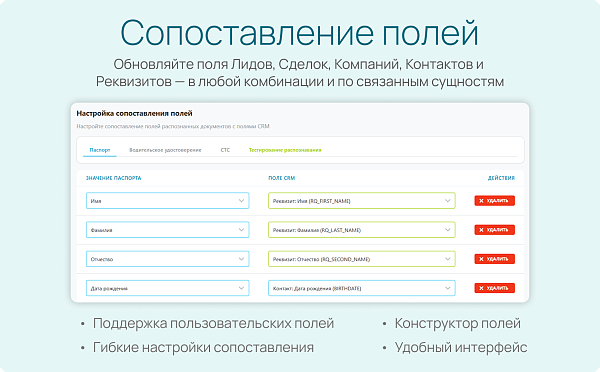Expand the BIRTHDATE CRM field dropdown
600x372 pixels.
pos(362,288)
